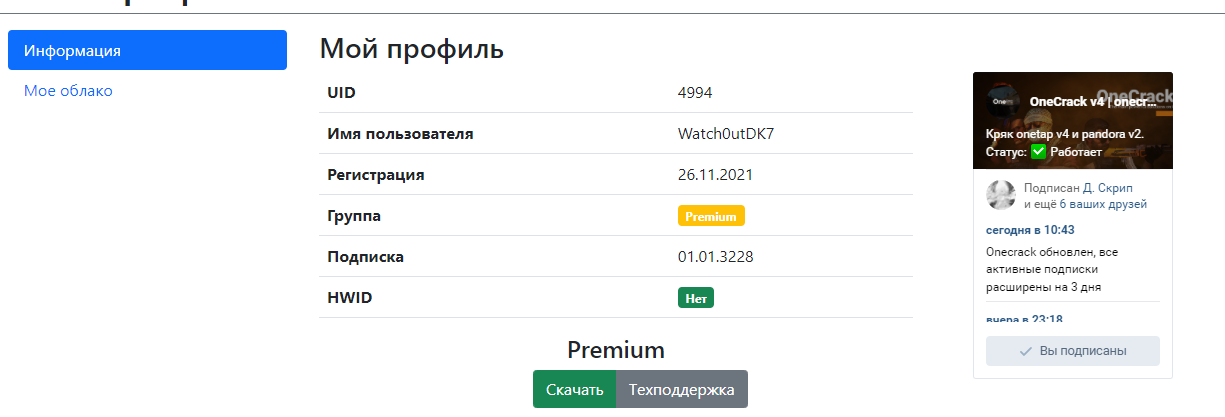Click the 6 ваших друзей link
The width and height of the screenshot is (1225, 417).
click(x=1103, y=204)
